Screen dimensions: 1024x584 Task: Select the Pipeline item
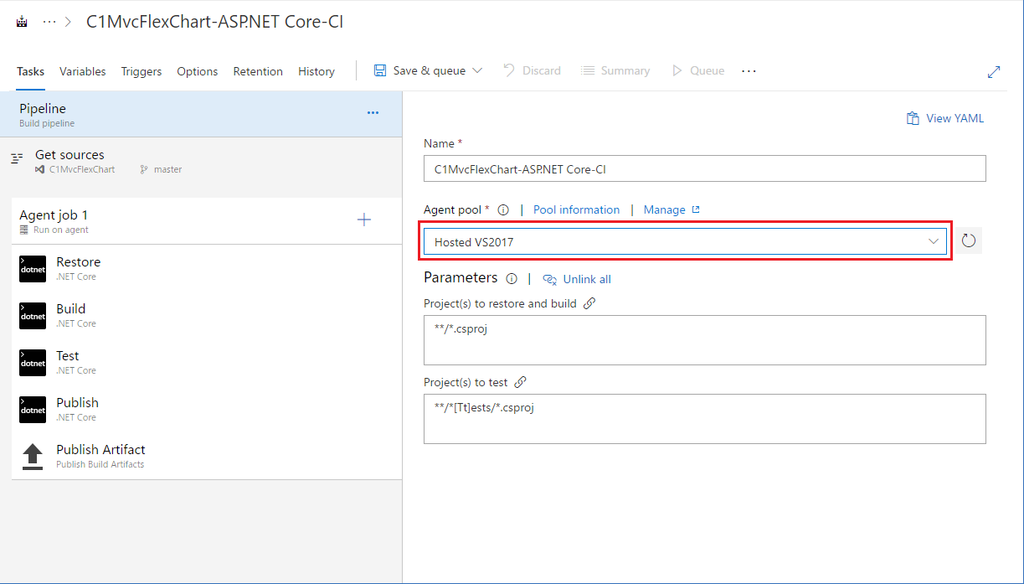(201, 114)
